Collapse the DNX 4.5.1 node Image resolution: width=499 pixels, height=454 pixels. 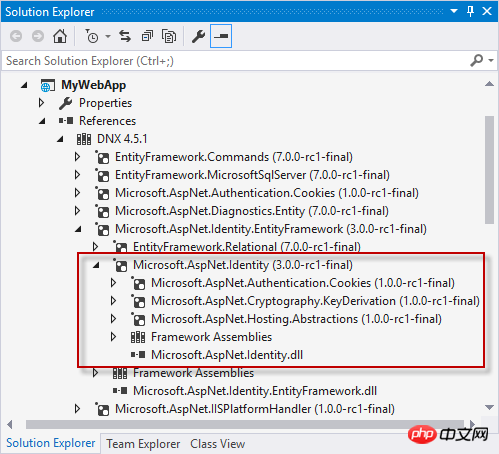(60, 139)
